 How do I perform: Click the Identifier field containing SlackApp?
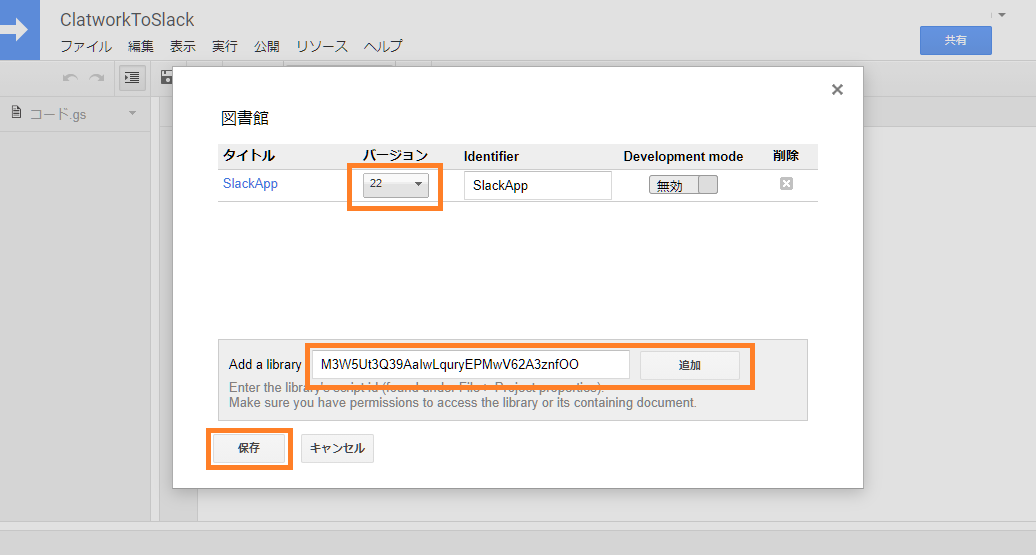(538, 186)
